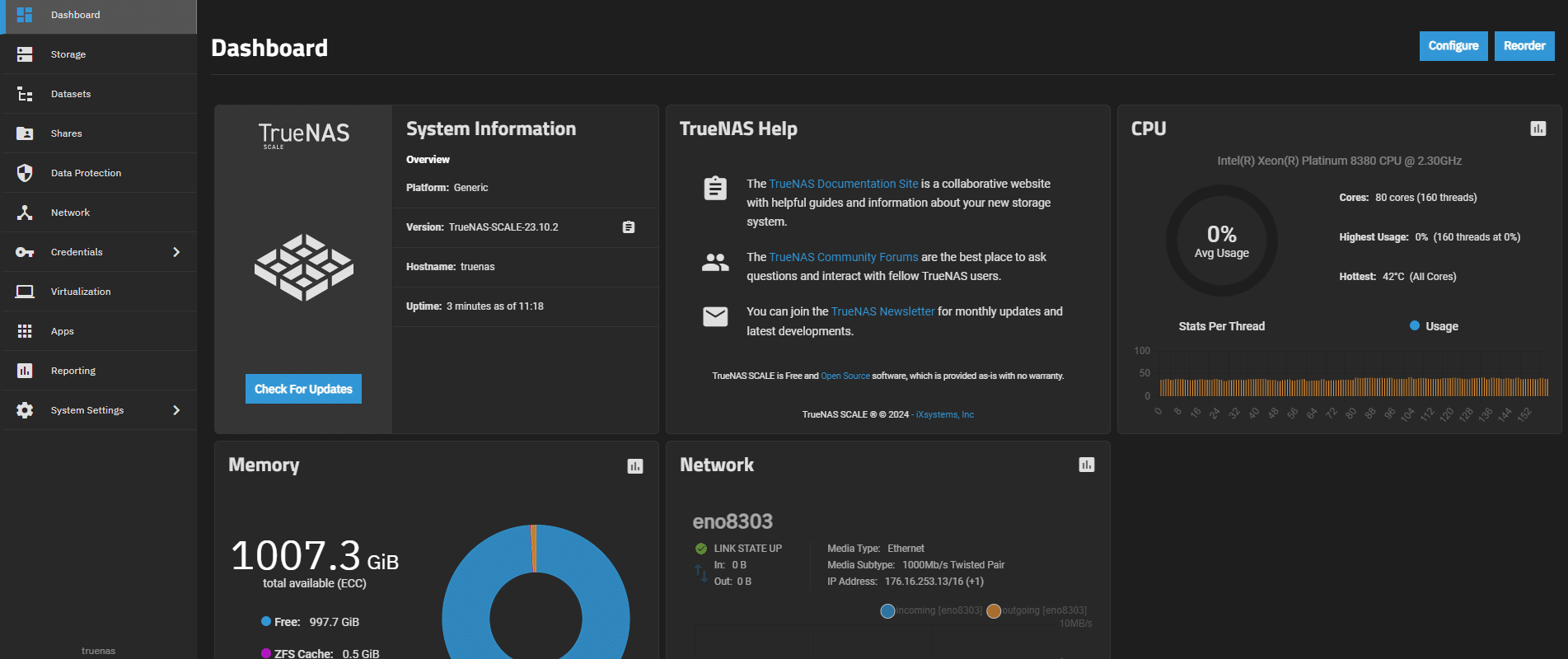Click the newsletter envelope icon

715,316
